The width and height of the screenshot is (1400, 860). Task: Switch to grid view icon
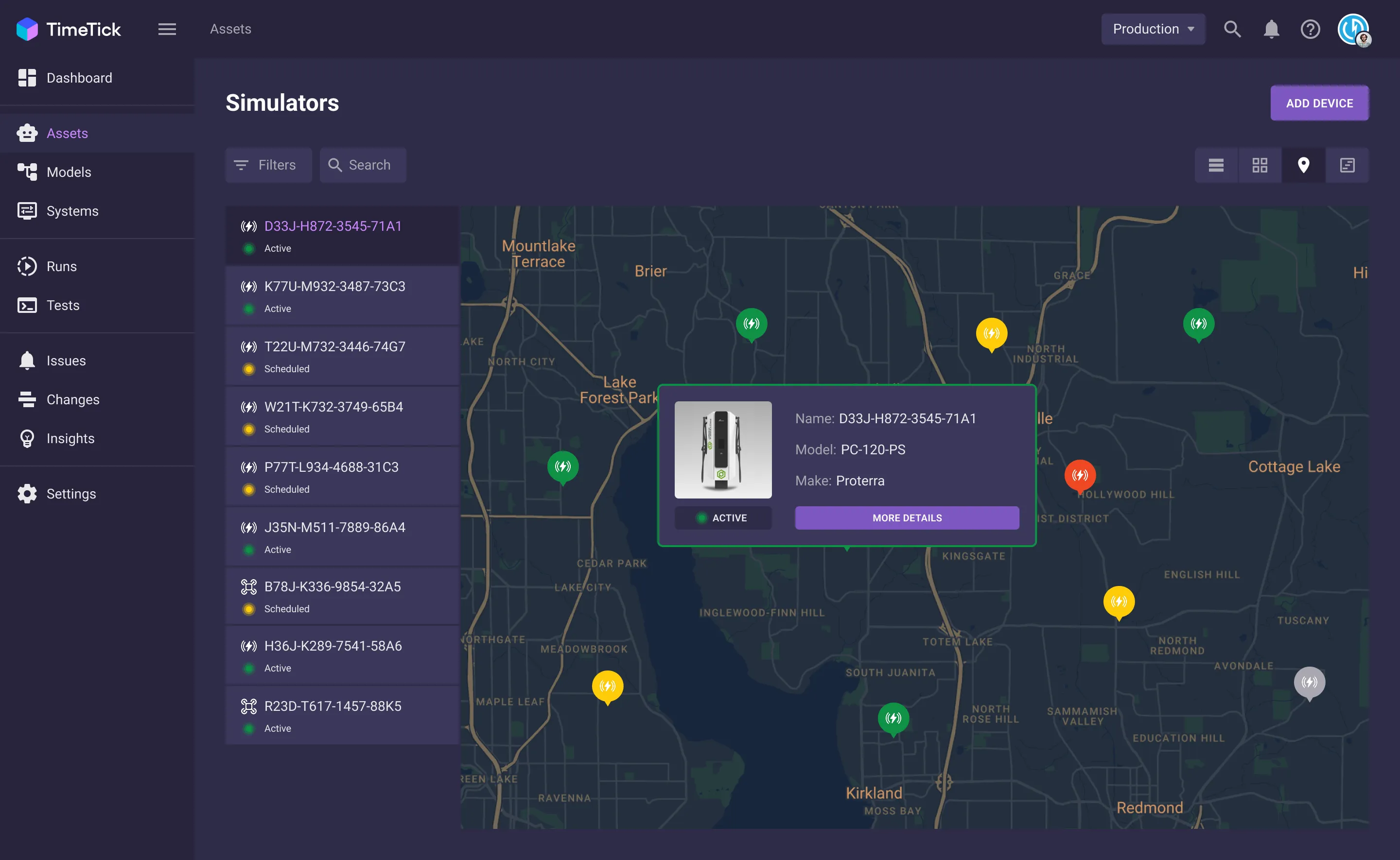pos(1260,165)
